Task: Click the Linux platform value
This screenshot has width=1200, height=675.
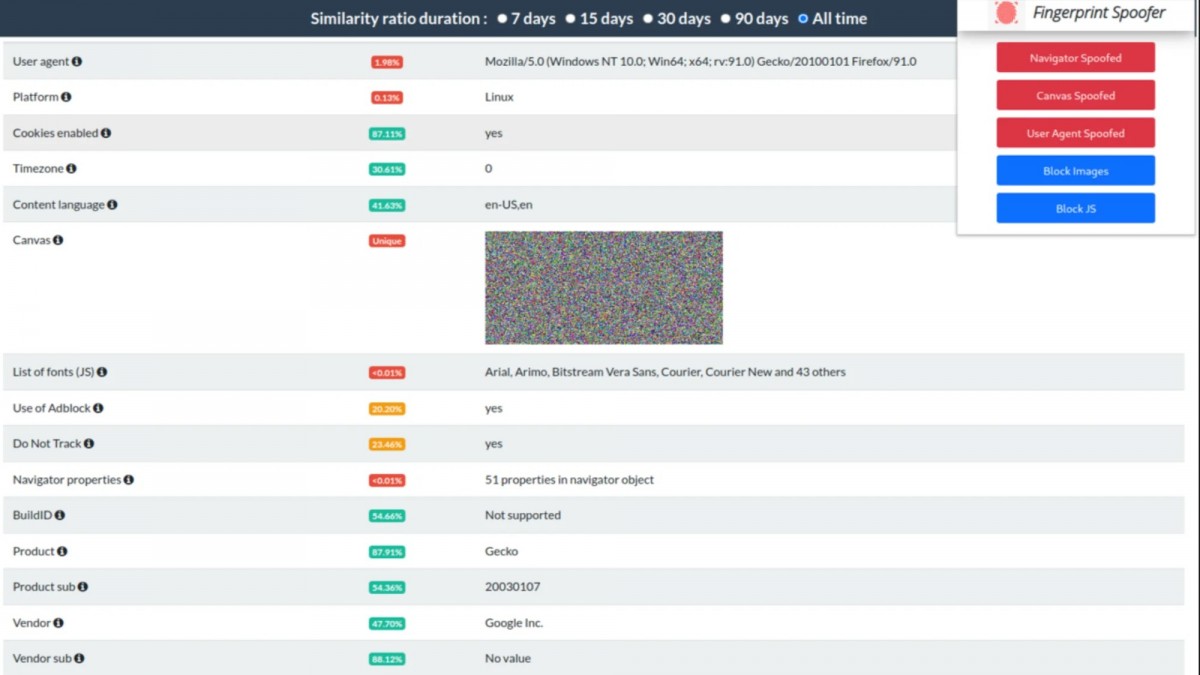Action: click(x=499, y=98)
